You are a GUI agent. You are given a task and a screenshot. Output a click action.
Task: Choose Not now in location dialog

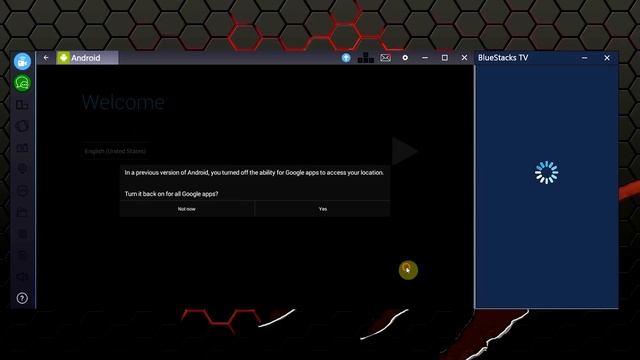187,209
